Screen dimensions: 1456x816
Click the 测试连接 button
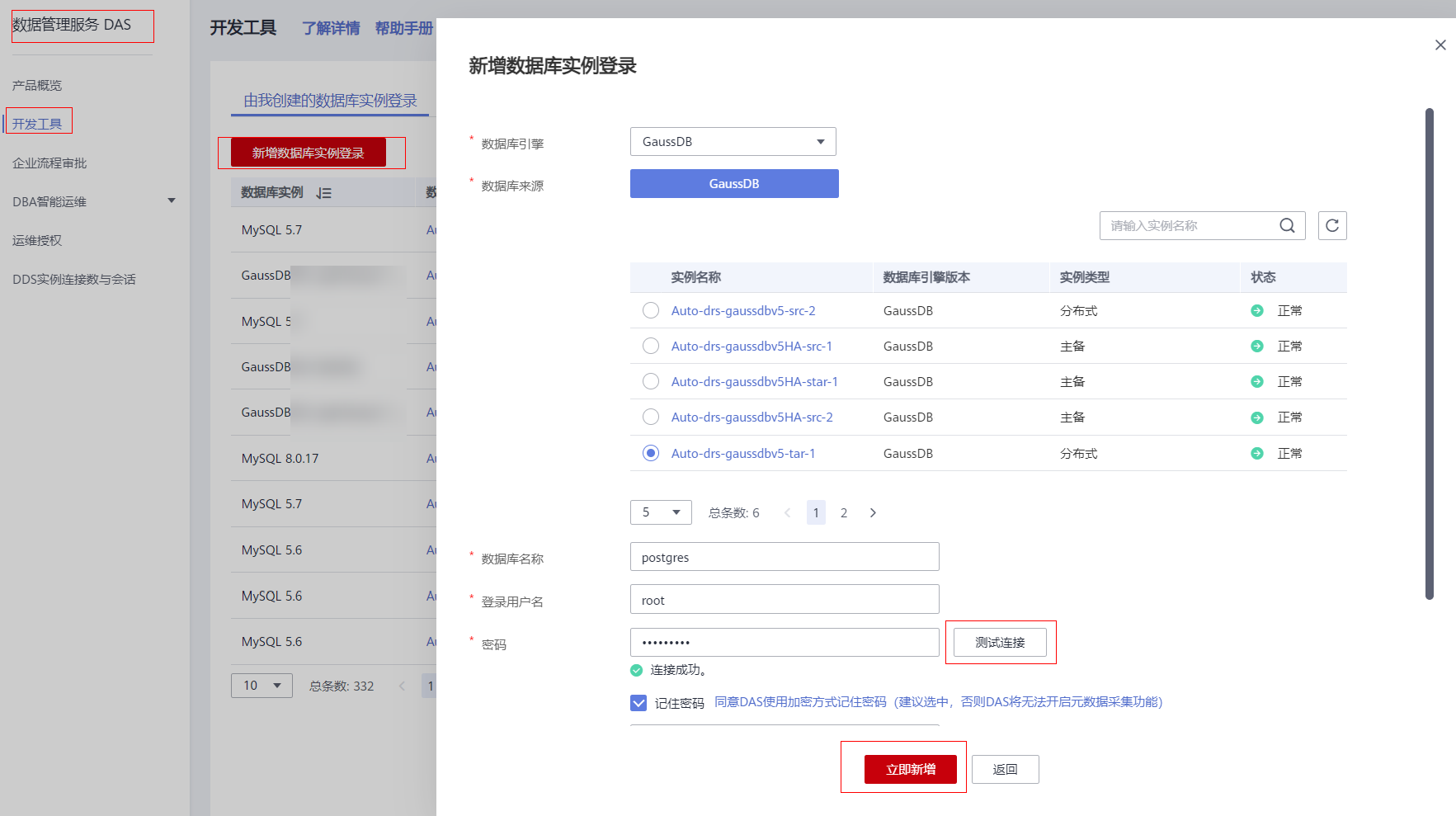(1000, 642)
